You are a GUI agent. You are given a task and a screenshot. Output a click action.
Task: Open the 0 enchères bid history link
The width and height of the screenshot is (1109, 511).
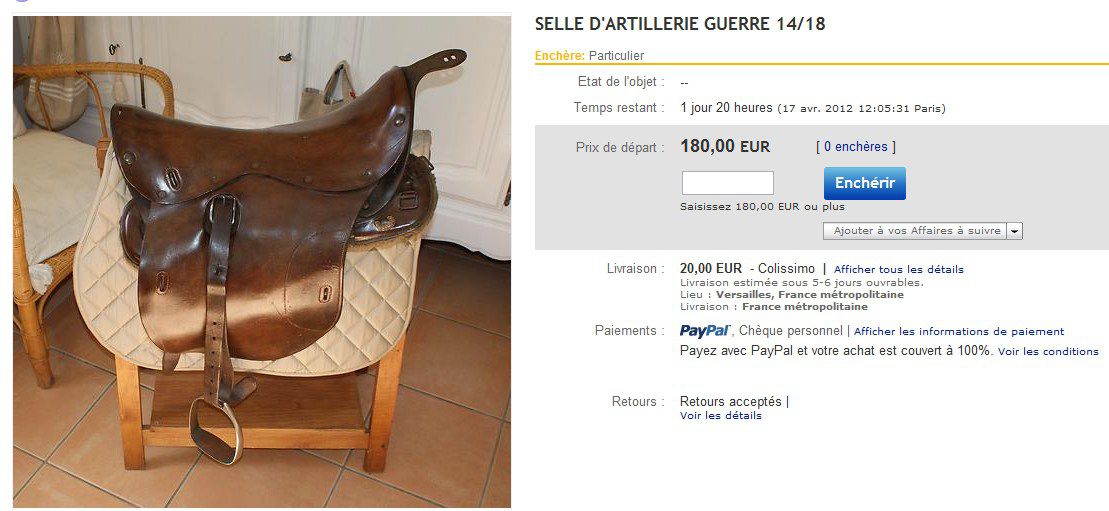(856, 147)
